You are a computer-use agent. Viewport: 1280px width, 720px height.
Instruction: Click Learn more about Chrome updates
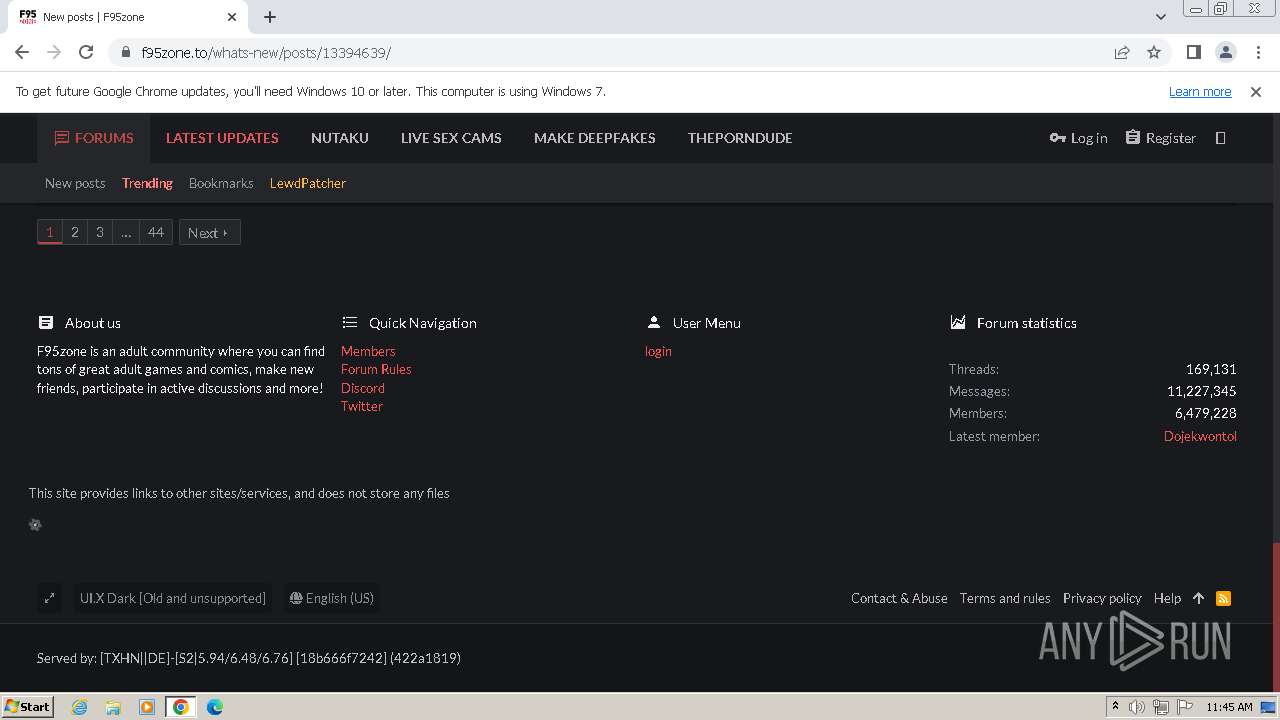(x=1200, y=91)
